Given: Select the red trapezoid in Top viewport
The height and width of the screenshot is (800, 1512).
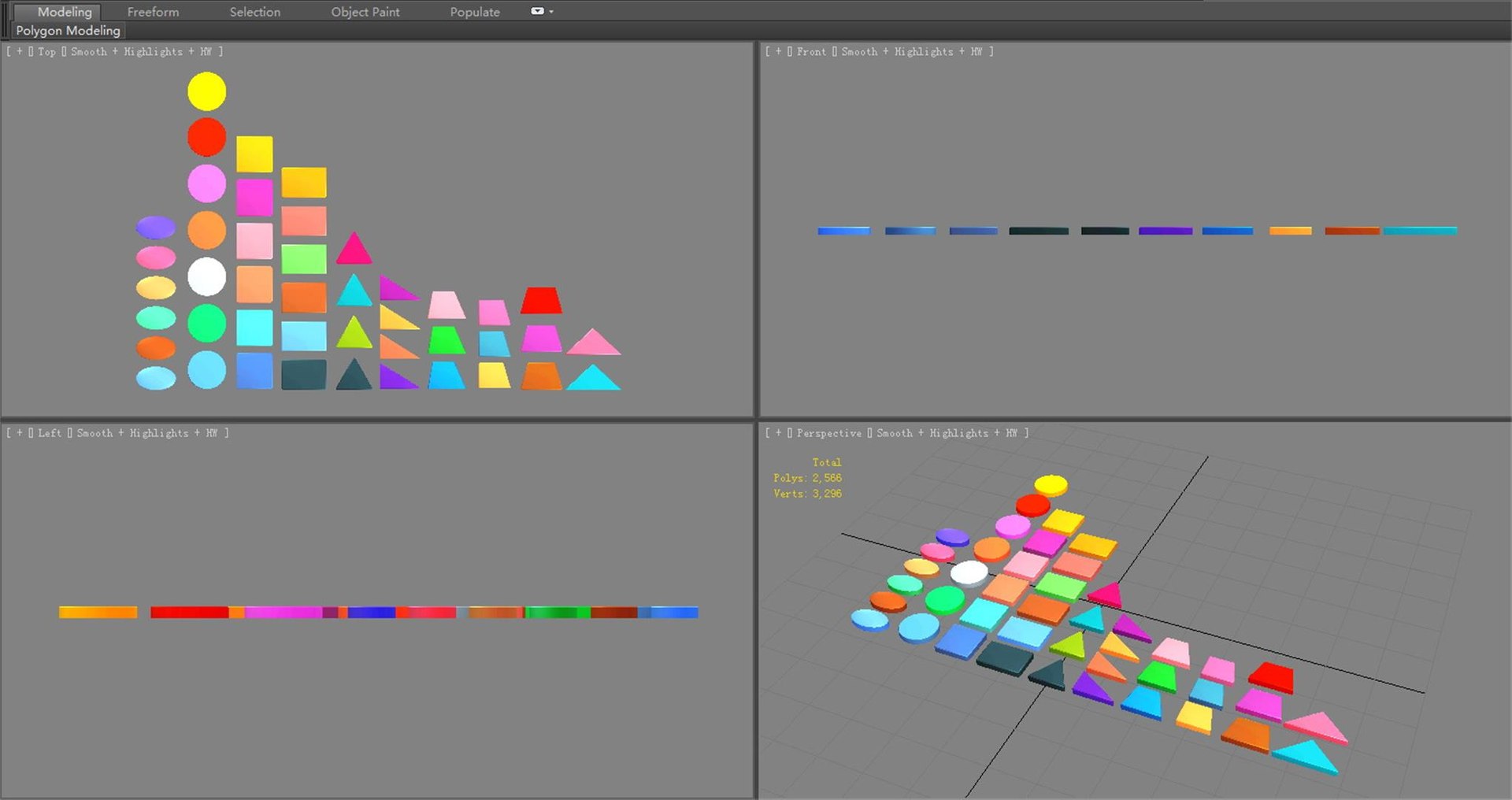Looking at the screenshot, I should coord(541,300).
